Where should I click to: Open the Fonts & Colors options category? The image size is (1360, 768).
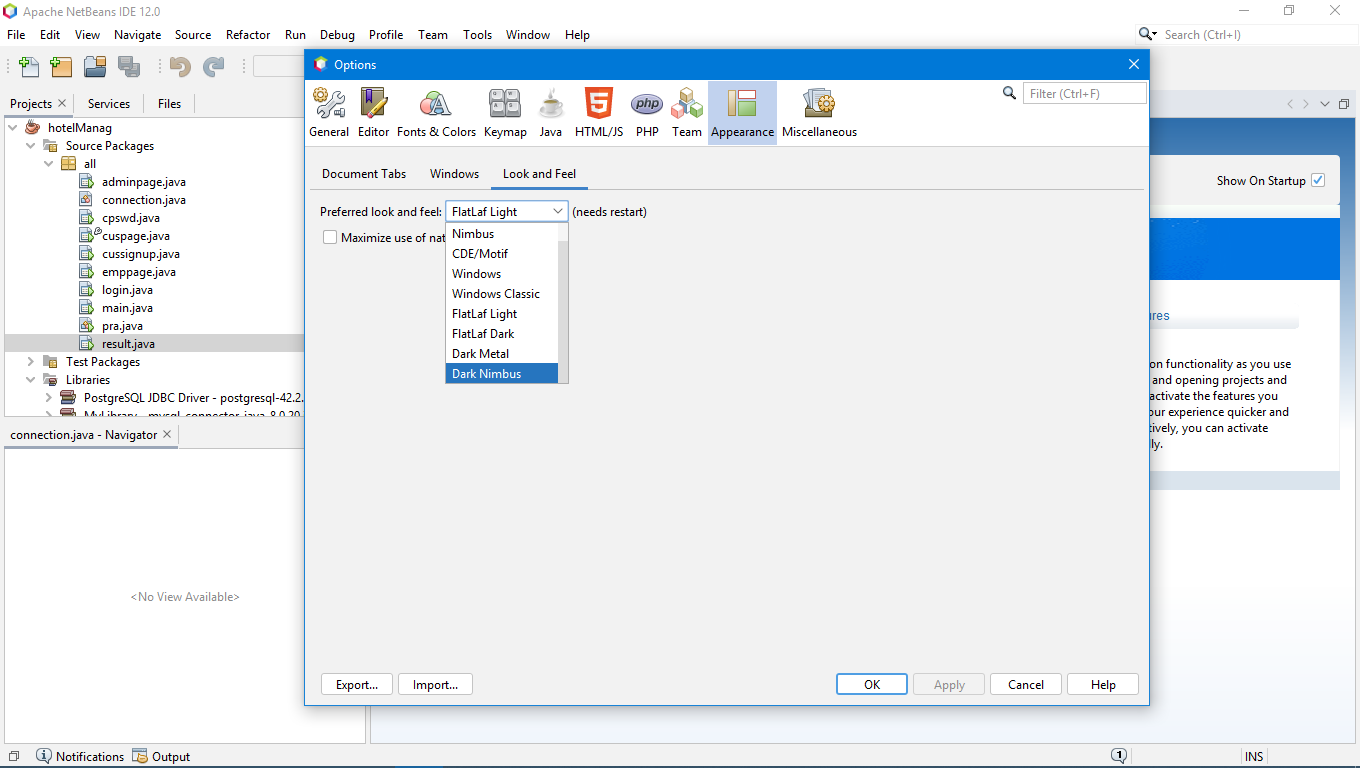point(436,113)
